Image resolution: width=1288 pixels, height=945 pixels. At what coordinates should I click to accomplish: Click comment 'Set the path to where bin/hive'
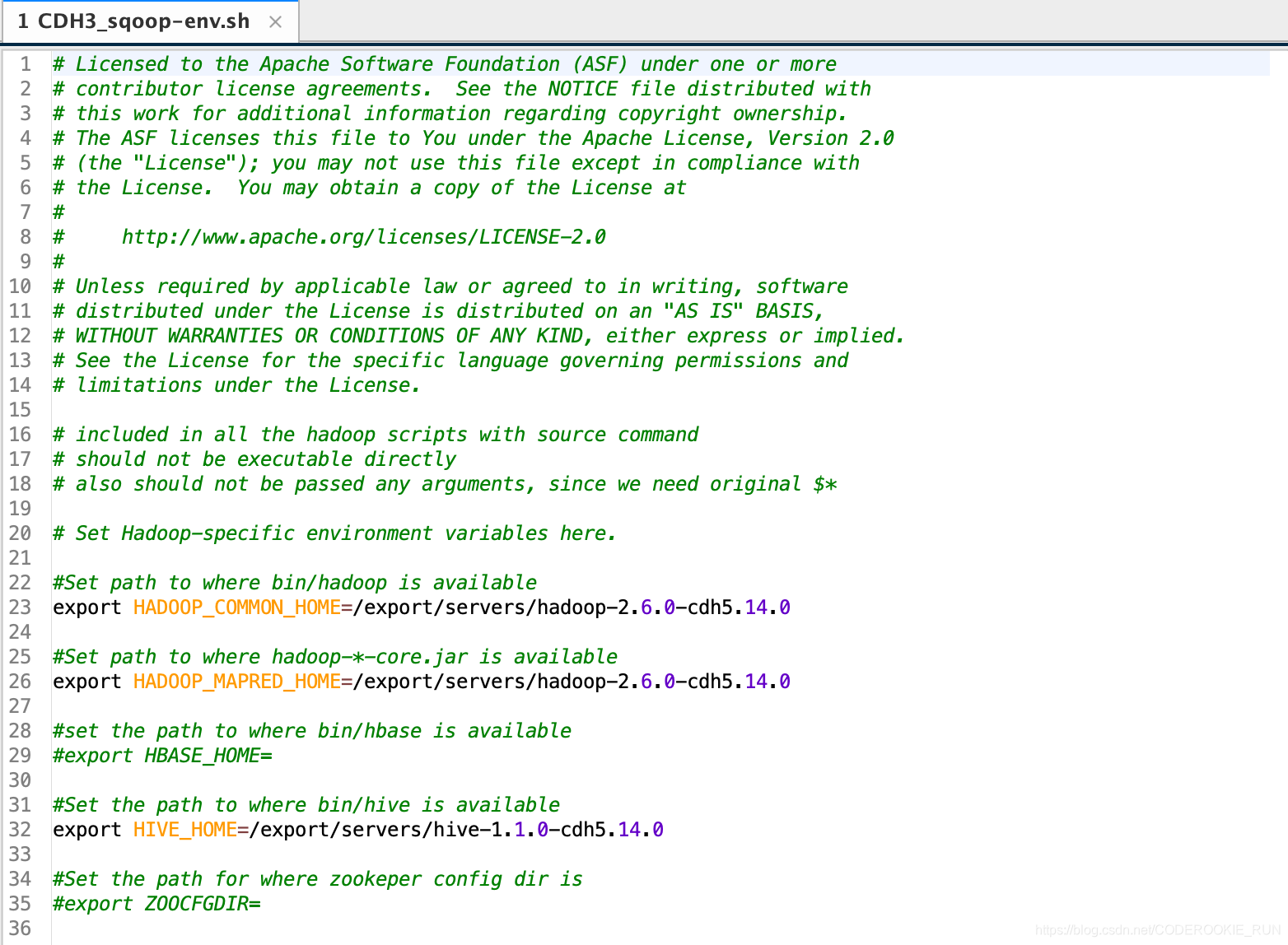click(x=306, y=805)
